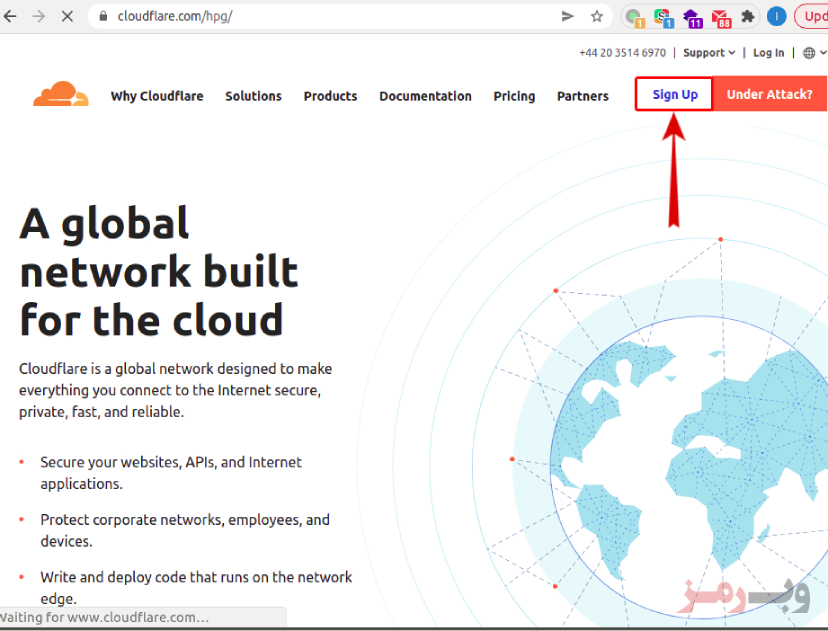The image size is (828, 631).
Task: Open the Products menu
Action: click(331, 96)
